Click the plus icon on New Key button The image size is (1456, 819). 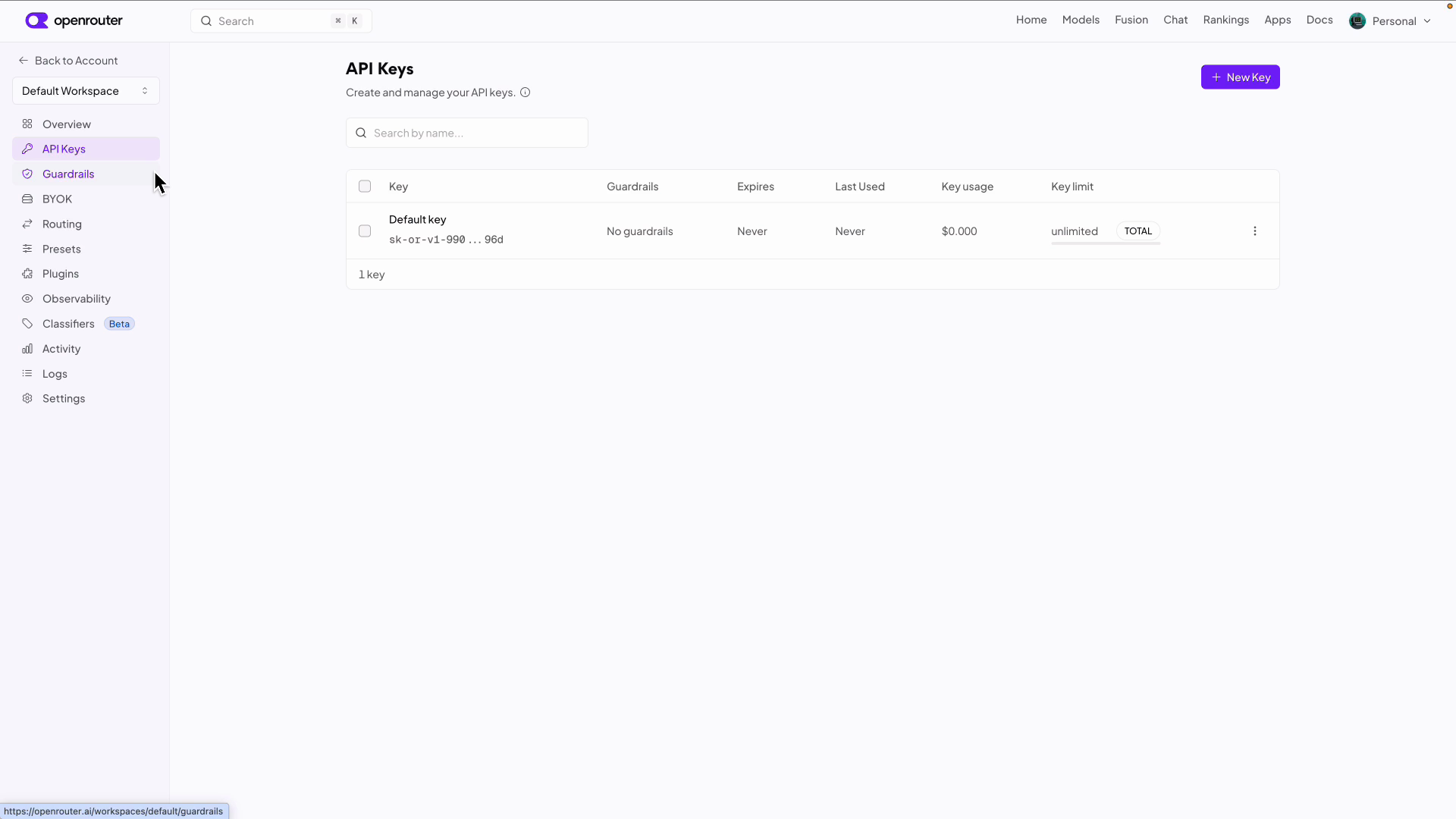(x=1216, y=77)
